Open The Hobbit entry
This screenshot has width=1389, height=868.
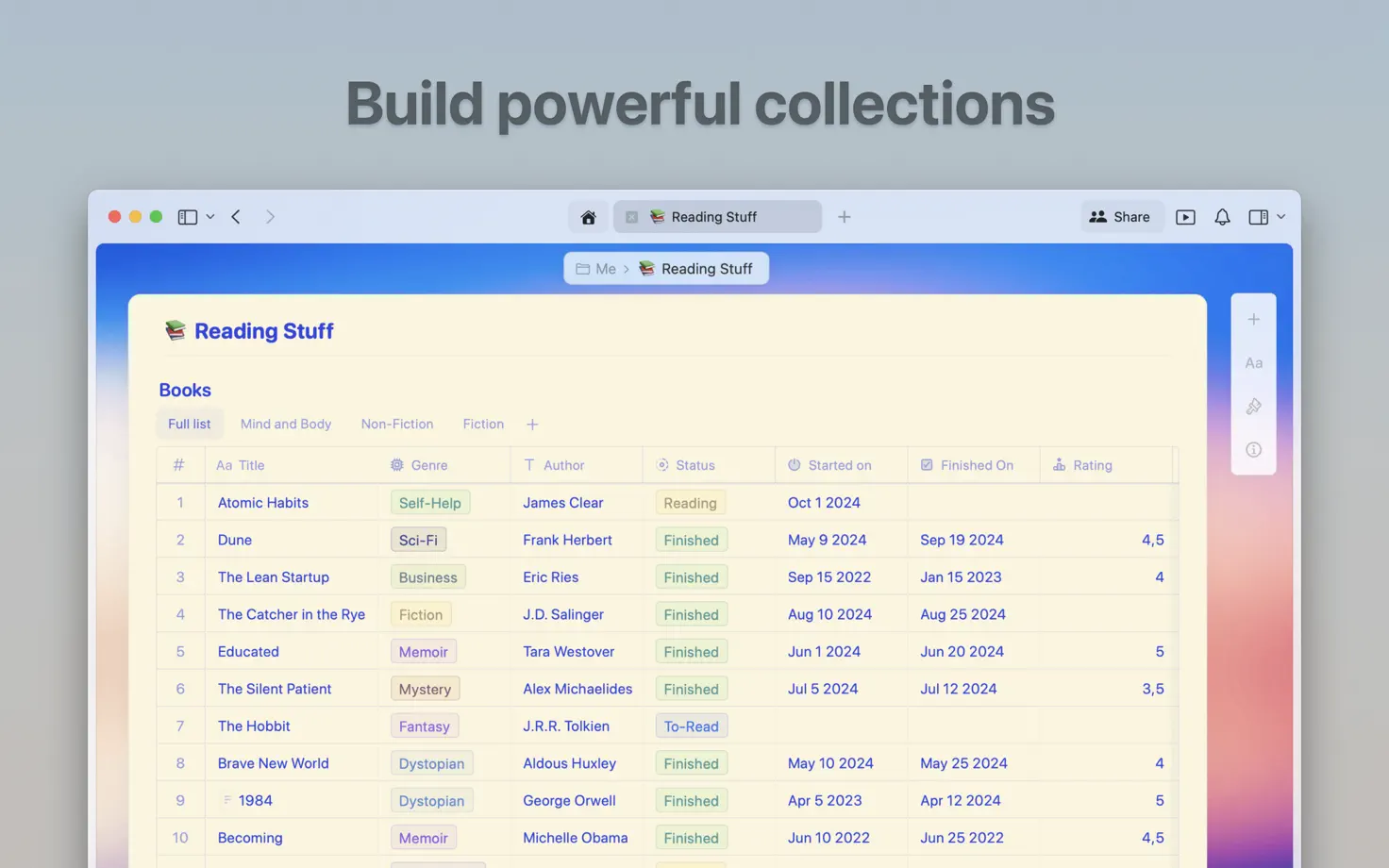(254, 726)
